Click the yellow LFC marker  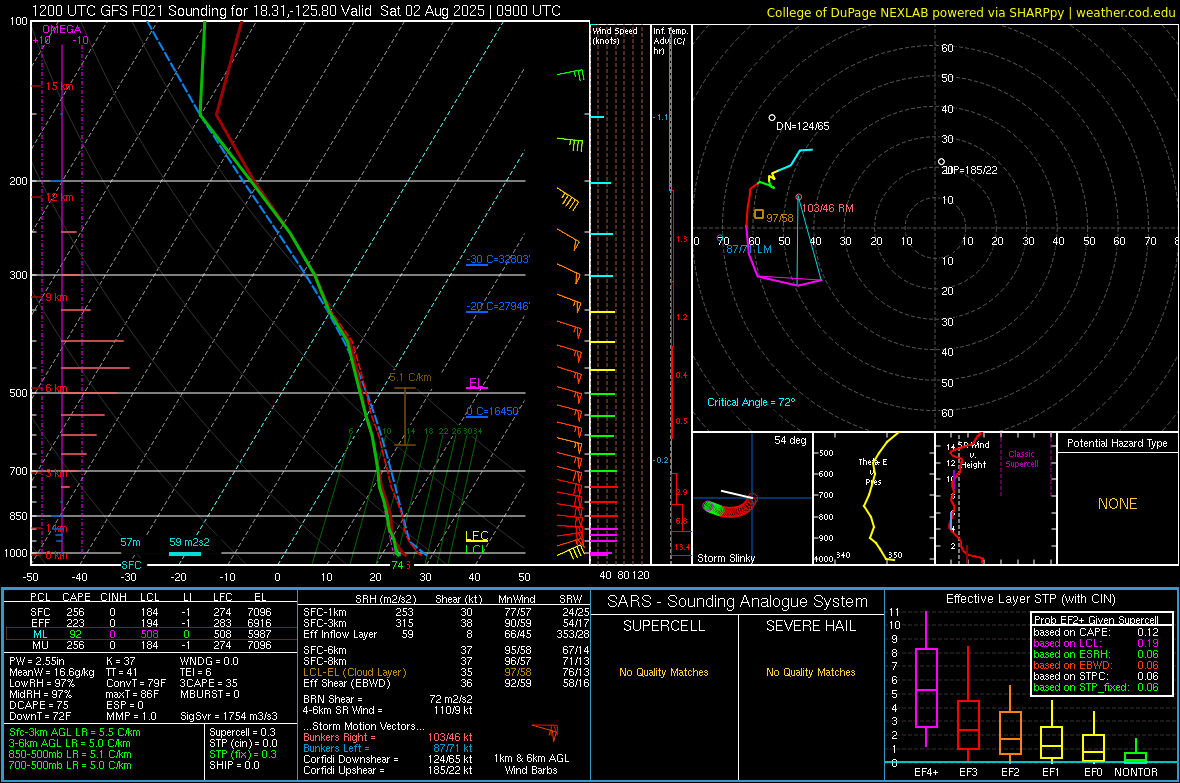coord(476,536)
